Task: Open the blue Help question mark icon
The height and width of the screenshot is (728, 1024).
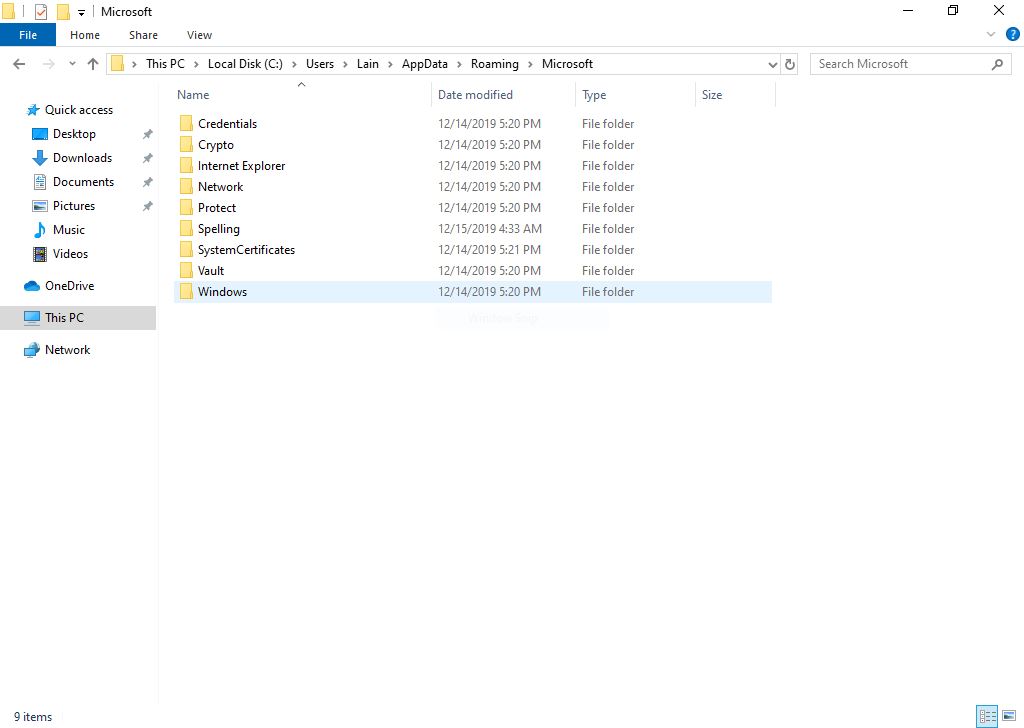Action: tap(1012, 35)
